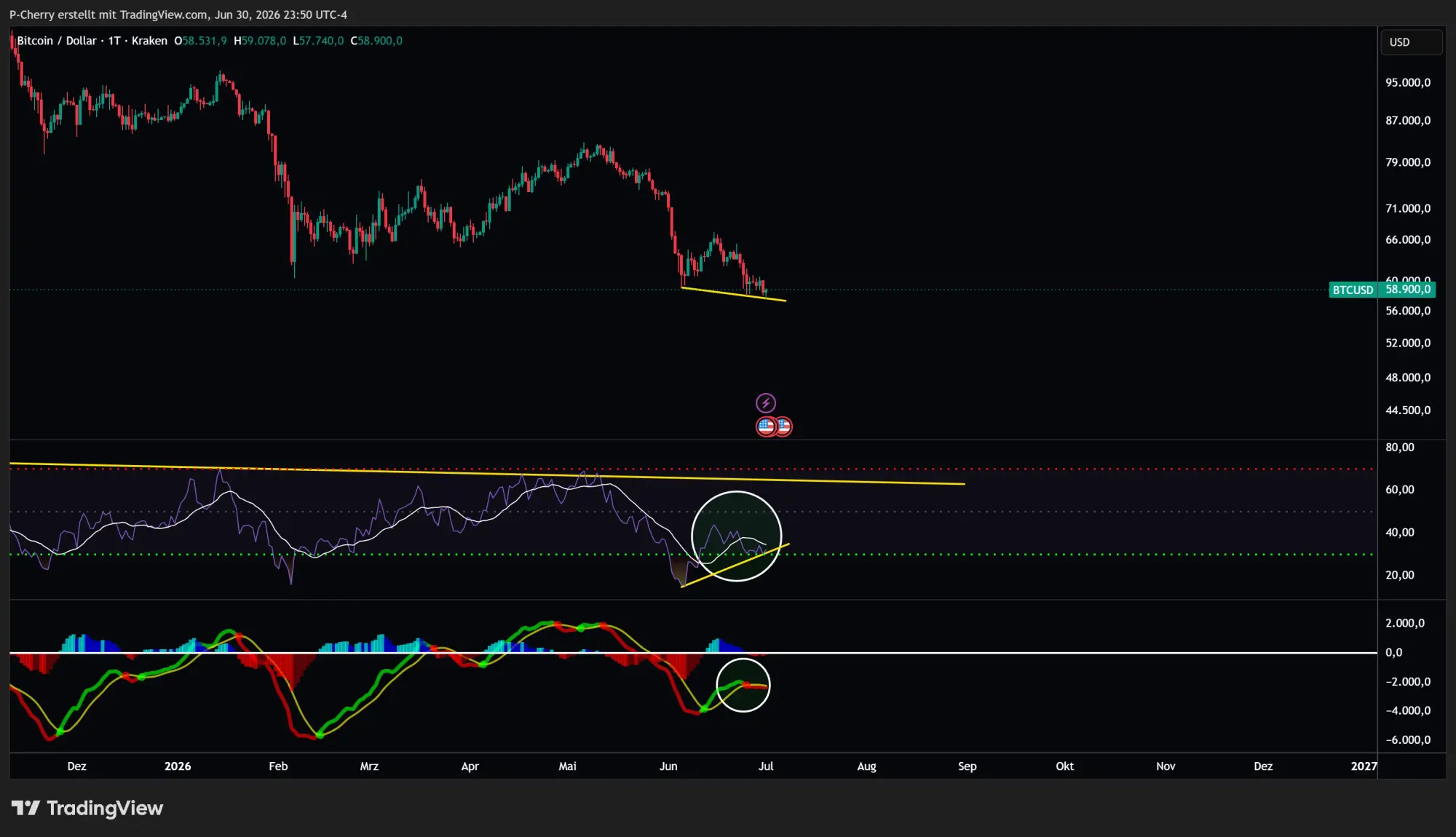
Task: Click the TradingView logo at bottom
Action: coord(87,808)
